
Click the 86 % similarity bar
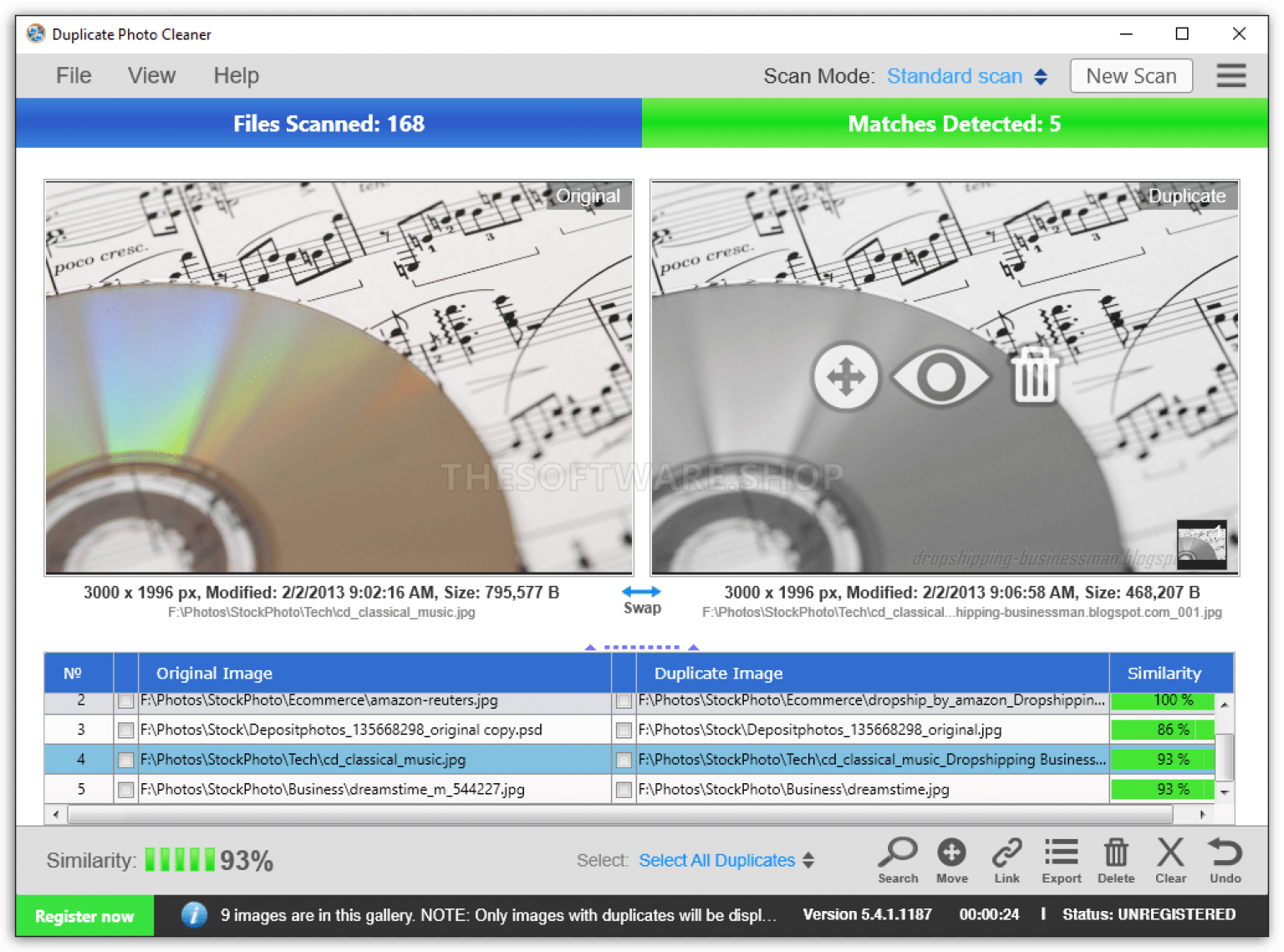pyautogui.click(x=1163, y=730)
